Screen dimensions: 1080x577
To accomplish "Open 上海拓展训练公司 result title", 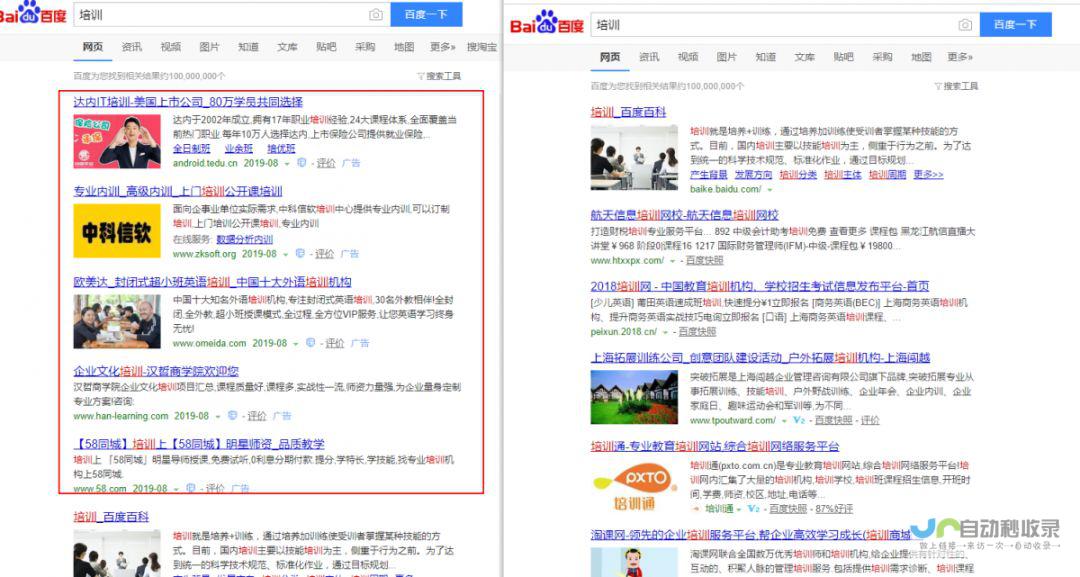I will tap(760, 358).
